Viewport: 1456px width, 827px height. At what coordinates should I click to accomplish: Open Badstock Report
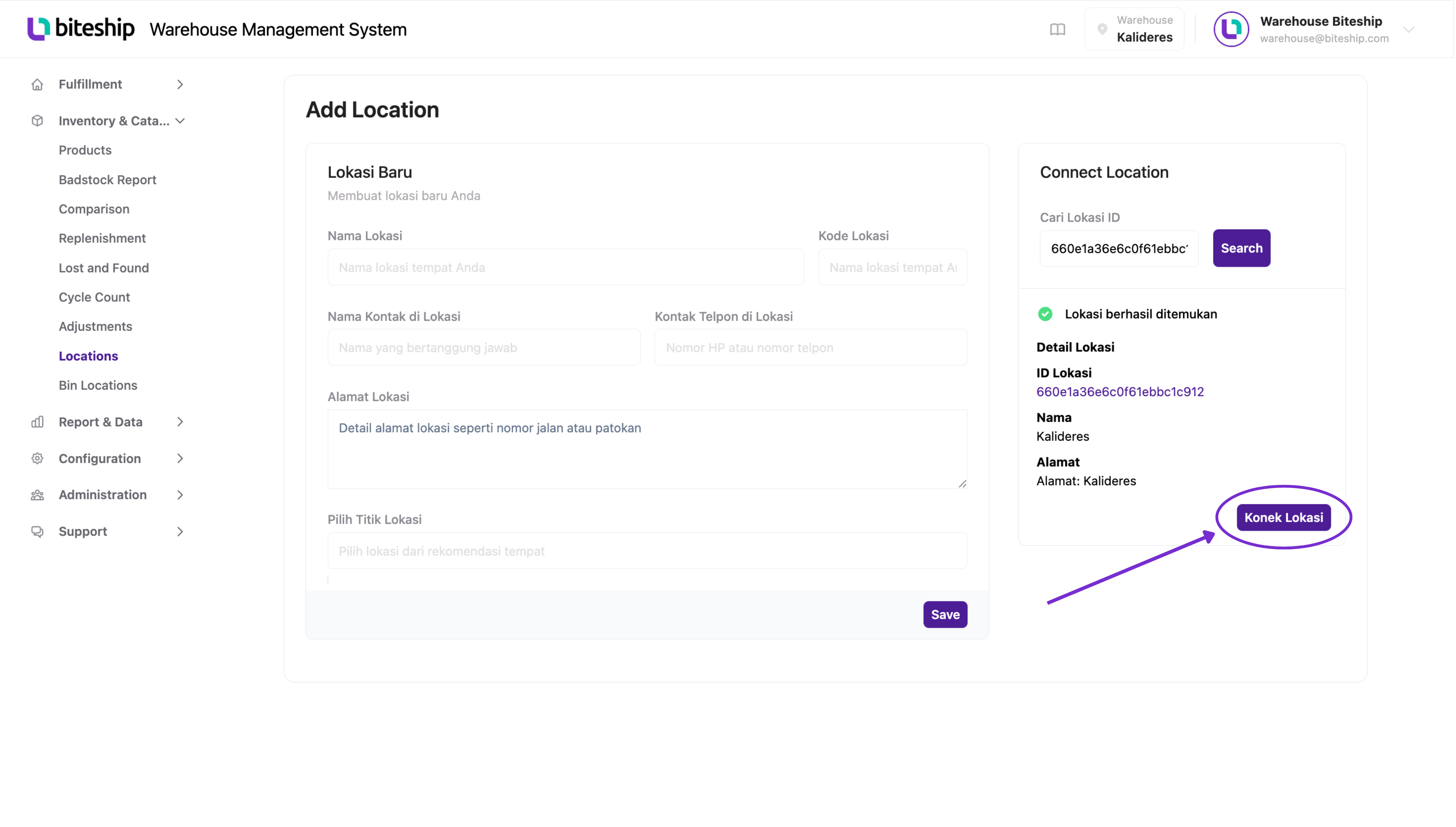[x=107, y=180]
